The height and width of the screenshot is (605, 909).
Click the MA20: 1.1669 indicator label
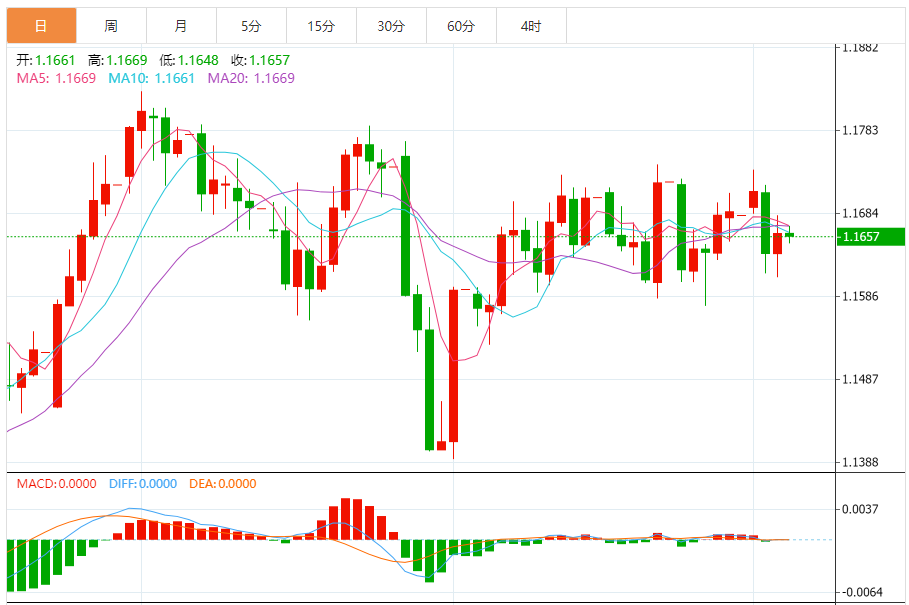[251, 78]
